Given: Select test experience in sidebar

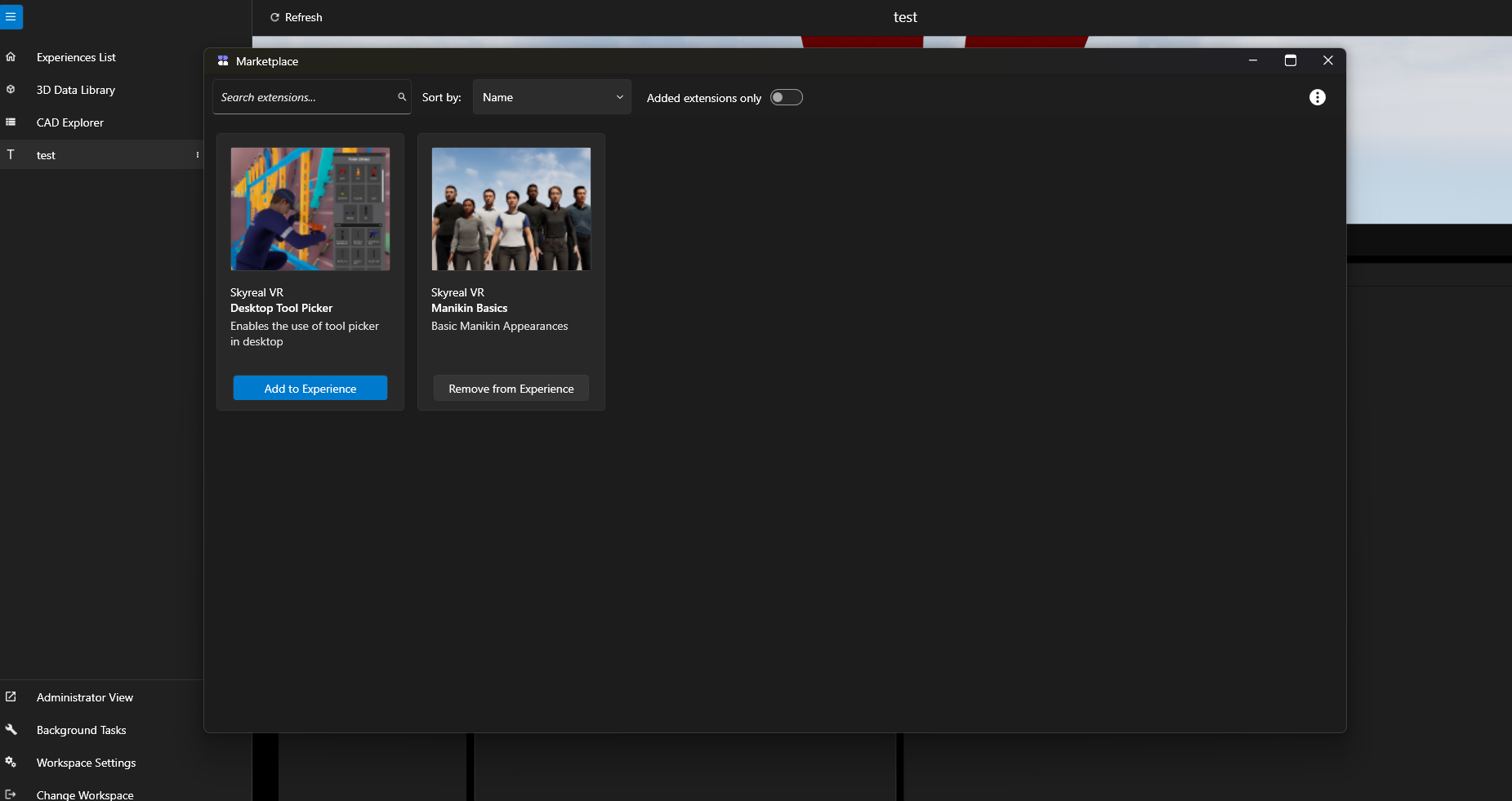Looking at the screenshot, I should pyautogui.click(x=47, y=155).
